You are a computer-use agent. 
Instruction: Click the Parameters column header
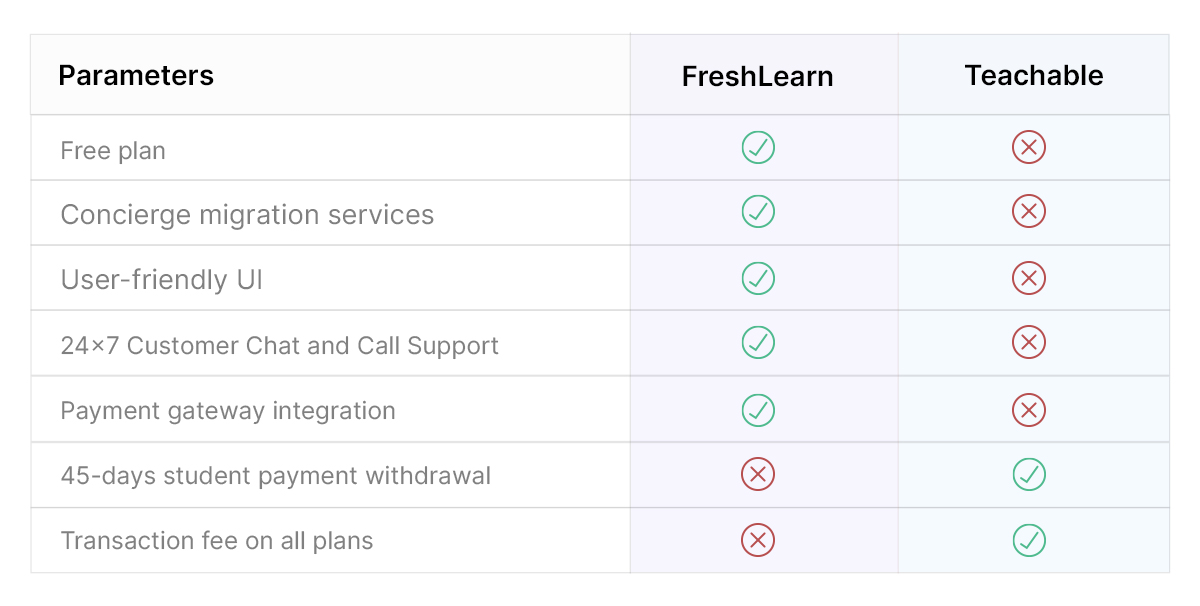click(x=136, y=75)
